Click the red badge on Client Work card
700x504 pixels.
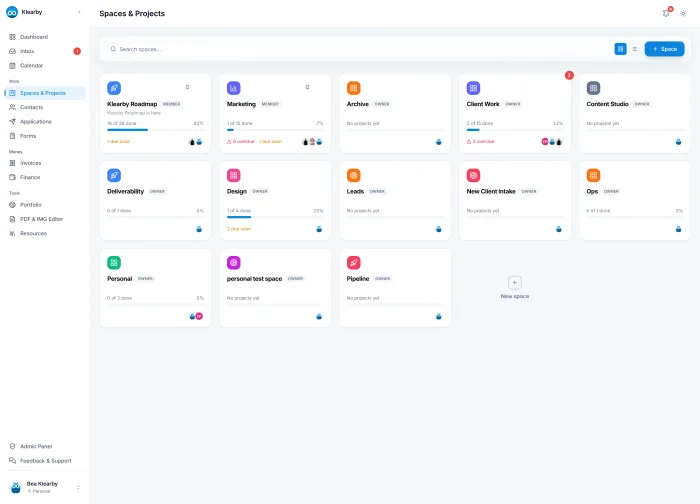(x=569, y=75)
